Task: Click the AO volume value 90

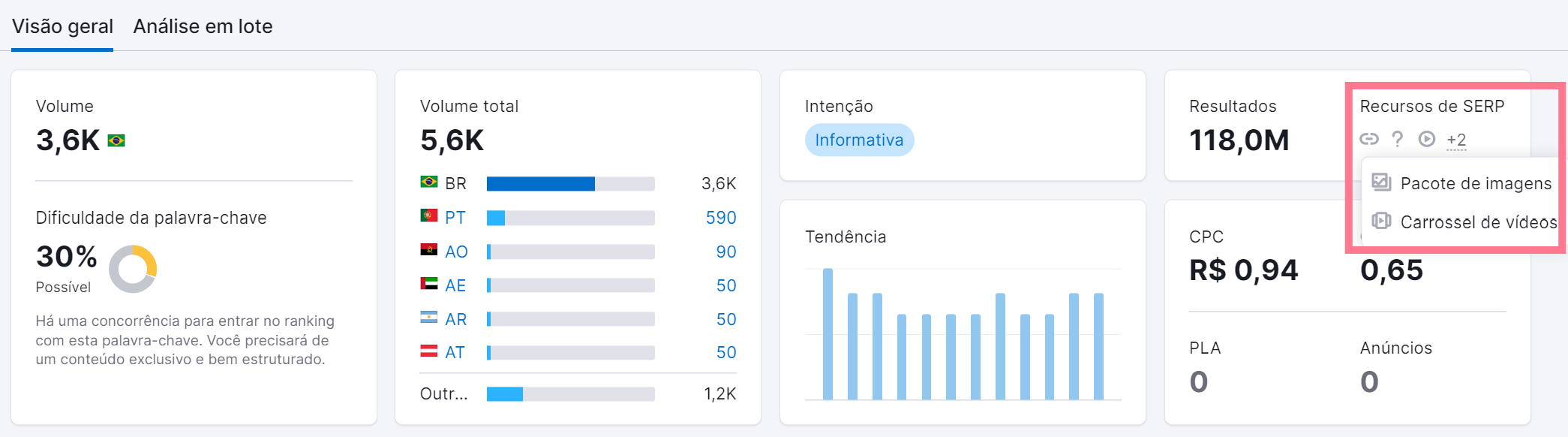Action: (726, 252)
